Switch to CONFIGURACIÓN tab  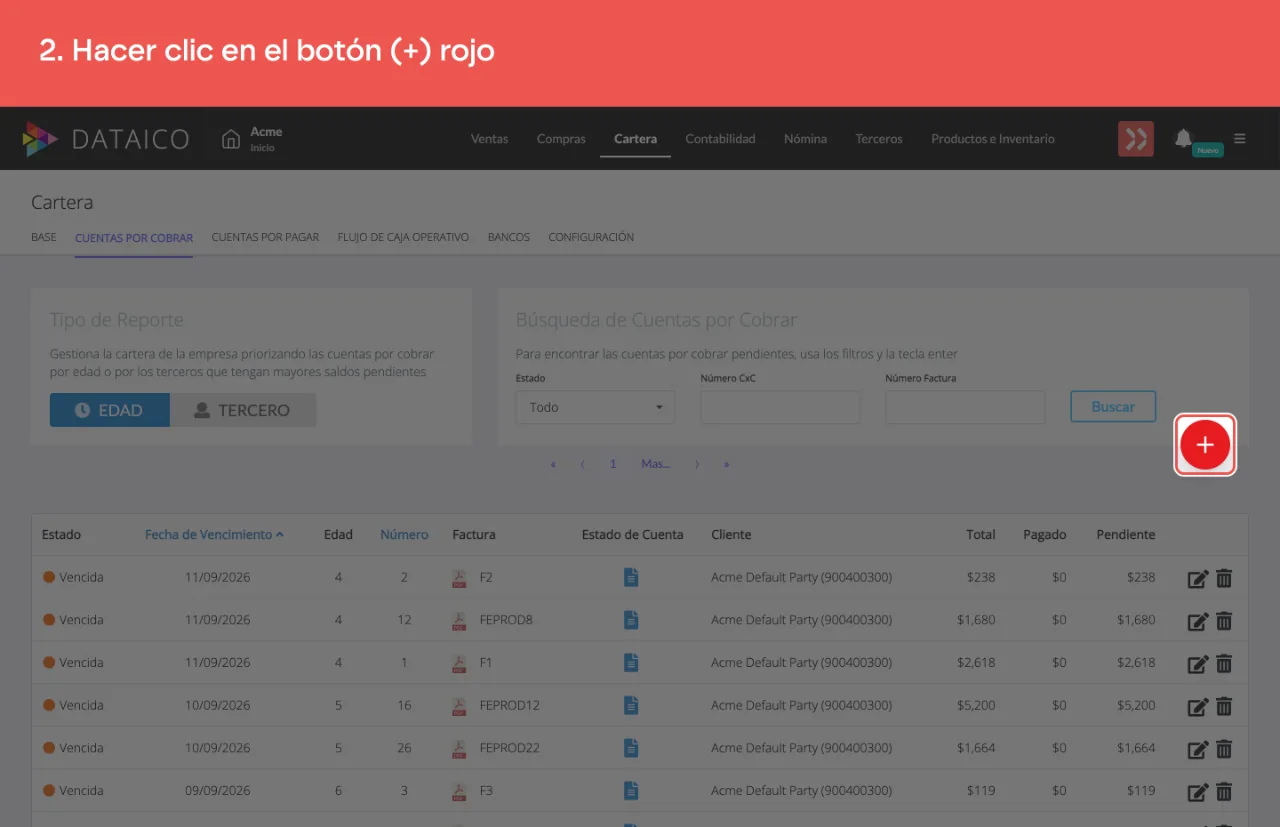(x=591, y=238)
